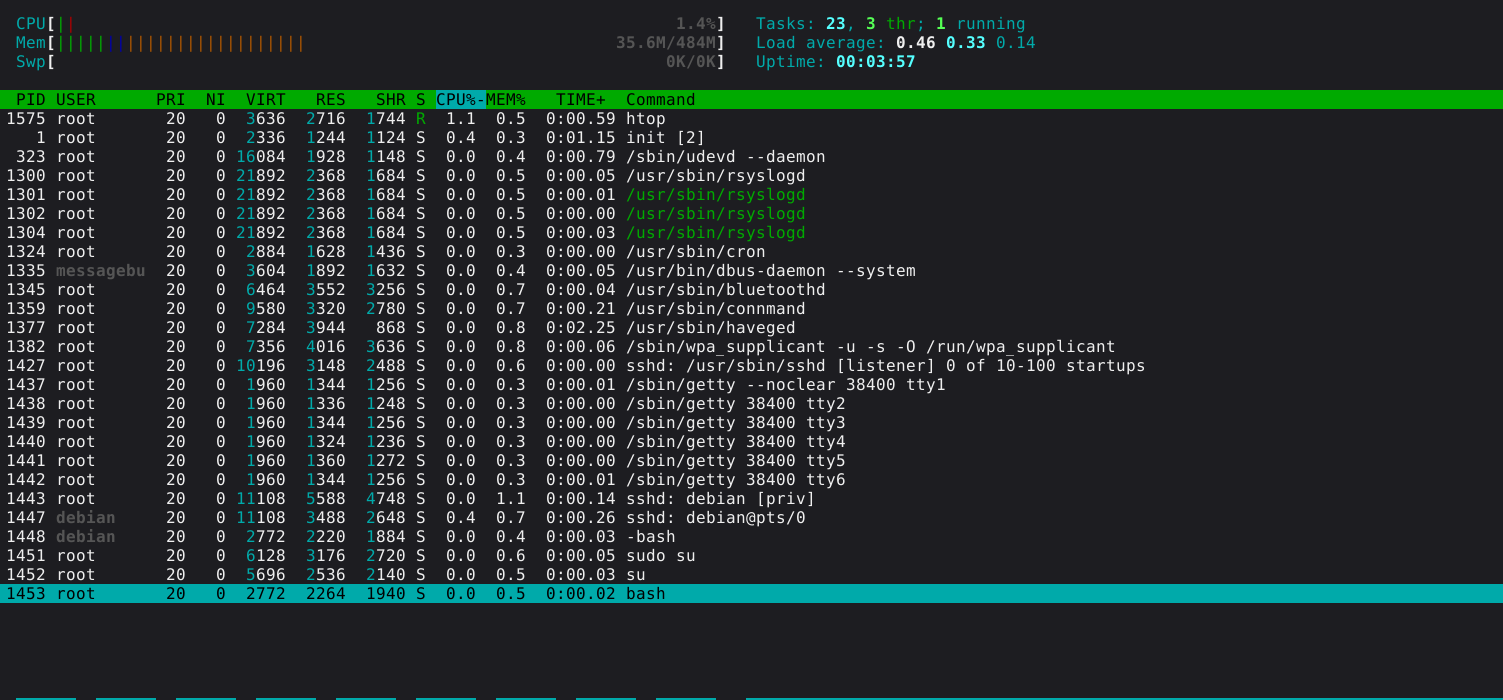Sort processes by the PID column header
This screenshot has height=700, width=1503.
coord(30,100)
